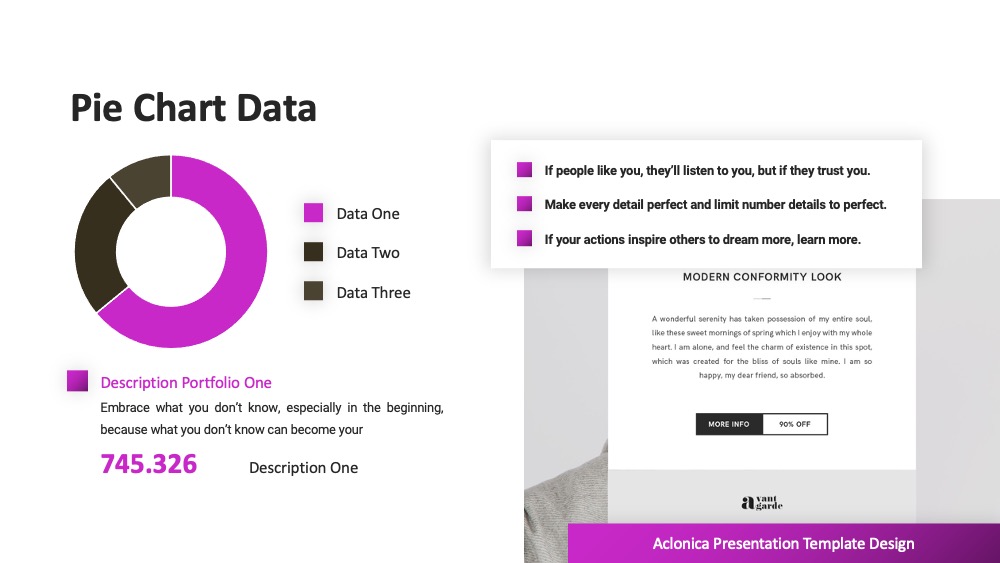1000x563 pixels.
Task: Click the bullet beside Make every detail
Action: click(x=524, y=204)
